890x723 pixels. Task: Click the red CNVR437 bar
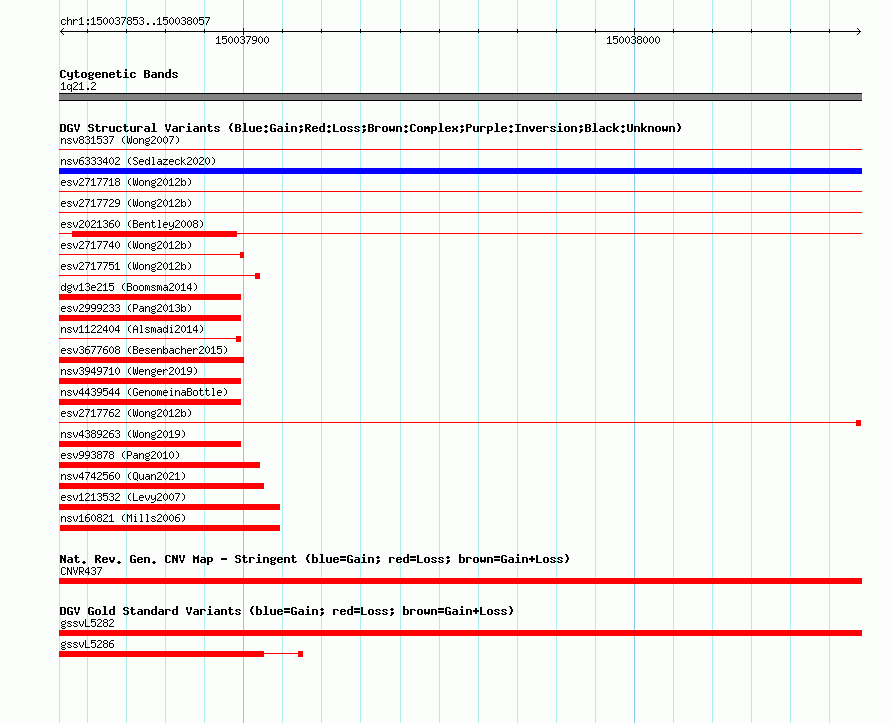[460, 581]
